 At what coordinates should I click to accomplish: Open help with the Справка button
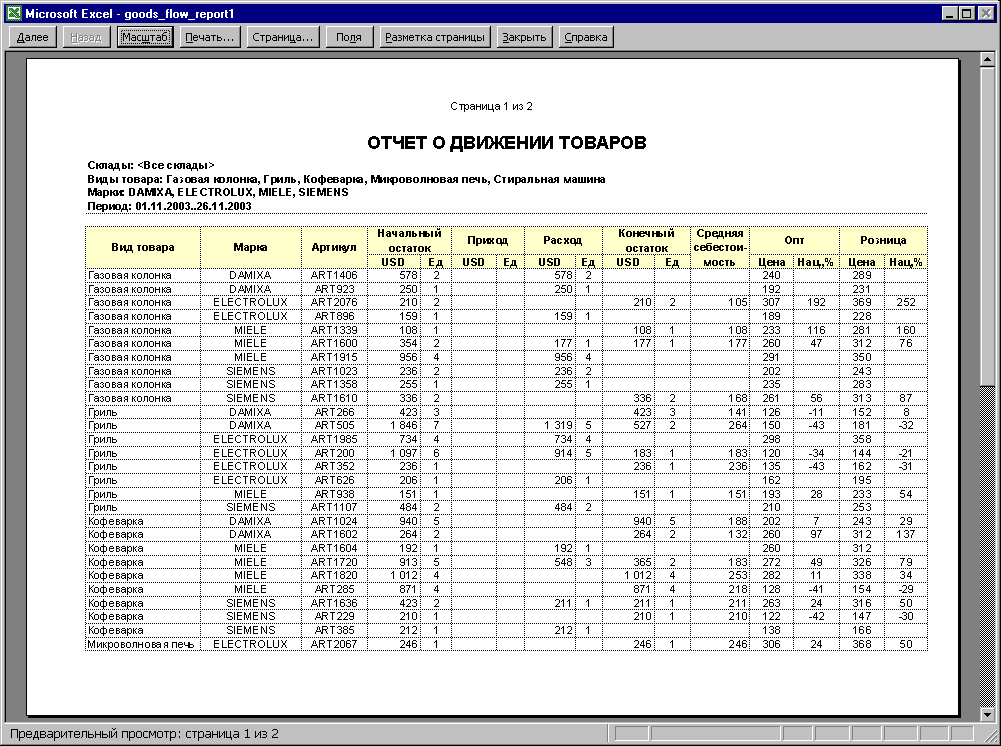point(585,37)
